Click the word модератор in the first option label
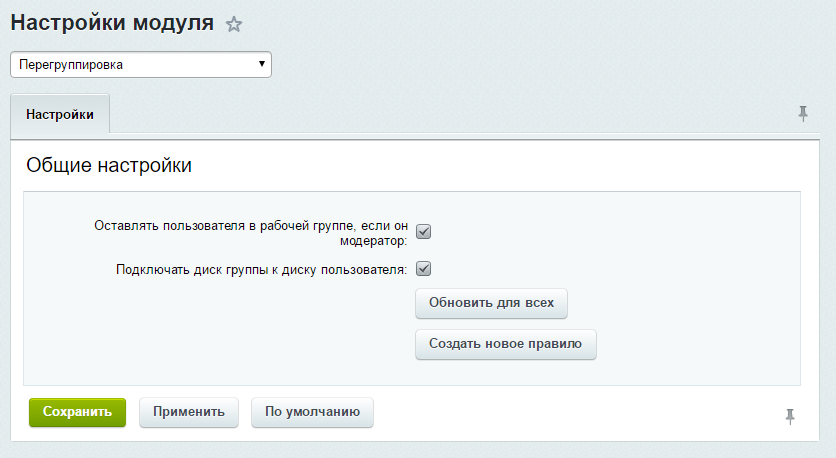Screen dimensions: 836x458 [374, 240]
